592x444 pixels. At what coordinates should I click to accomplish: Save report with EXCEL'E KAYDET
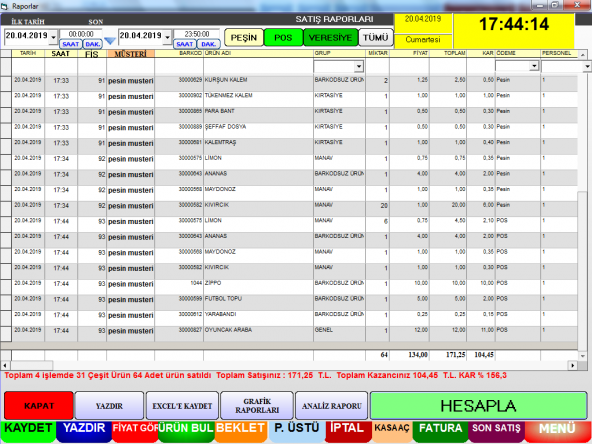click(182, 406)
